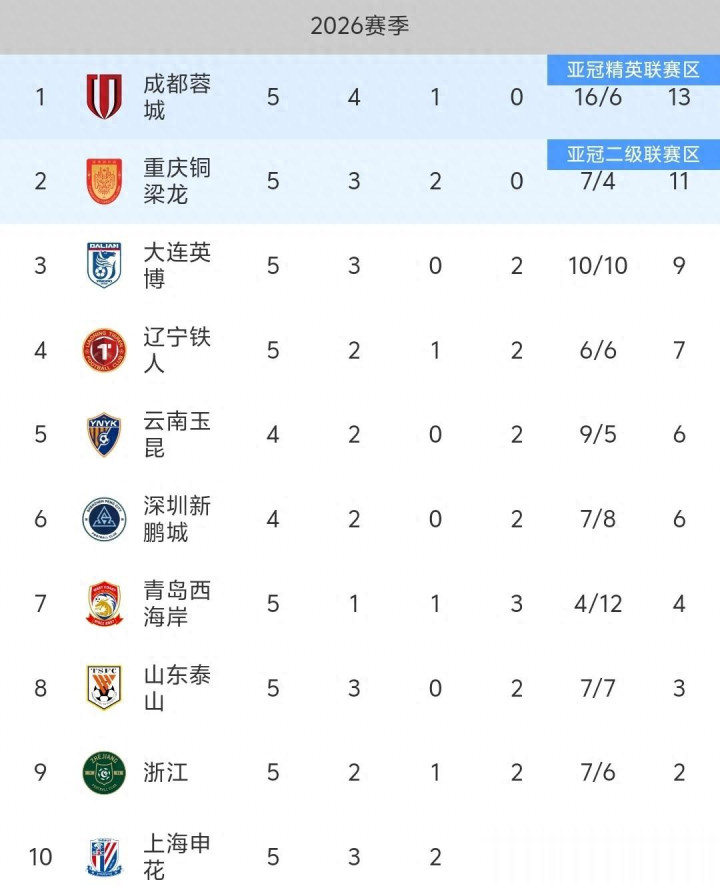The height and width of the screenshot is (888, 720).
Task: Select the Dalian Yingbo club badge
Action: (x=104, y=266)
